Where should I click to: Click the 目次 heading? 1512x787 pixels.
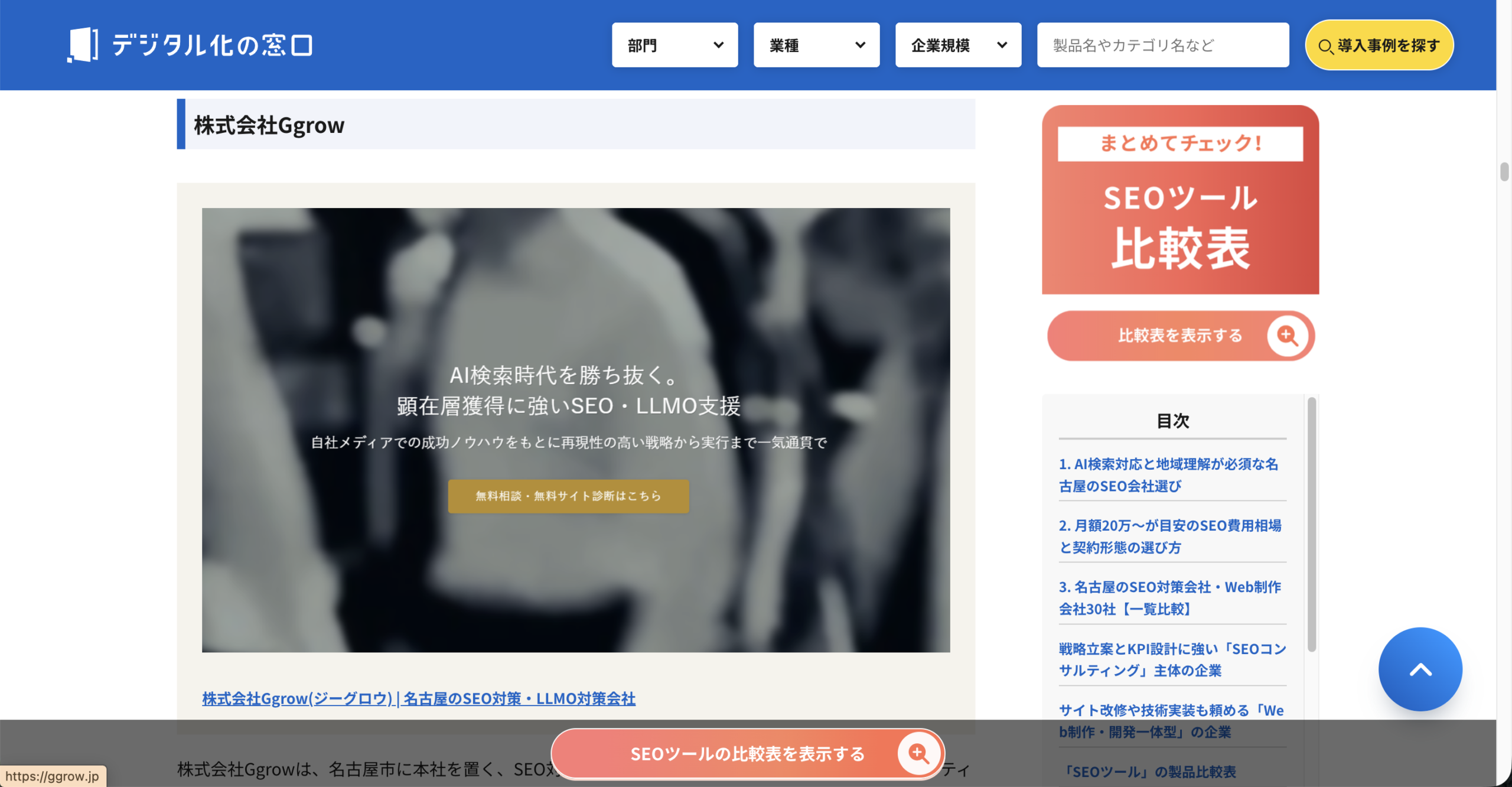[1172, 421]
